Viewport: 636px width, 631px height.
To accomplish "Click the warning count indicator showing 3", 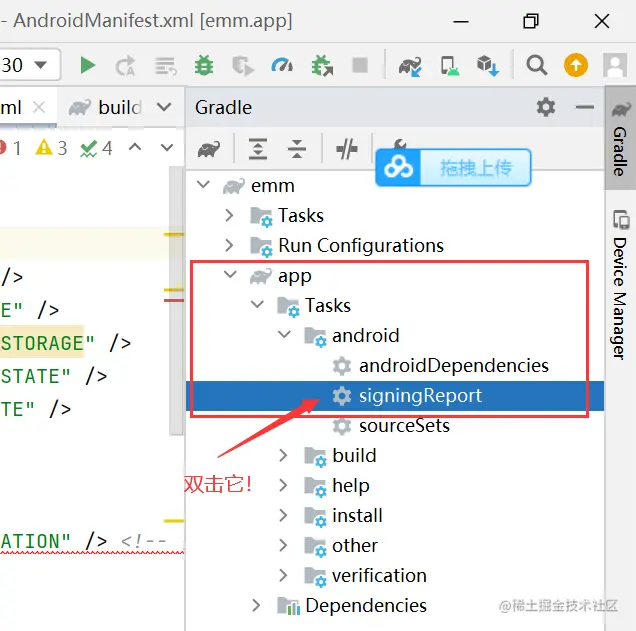I will point(51,148).
